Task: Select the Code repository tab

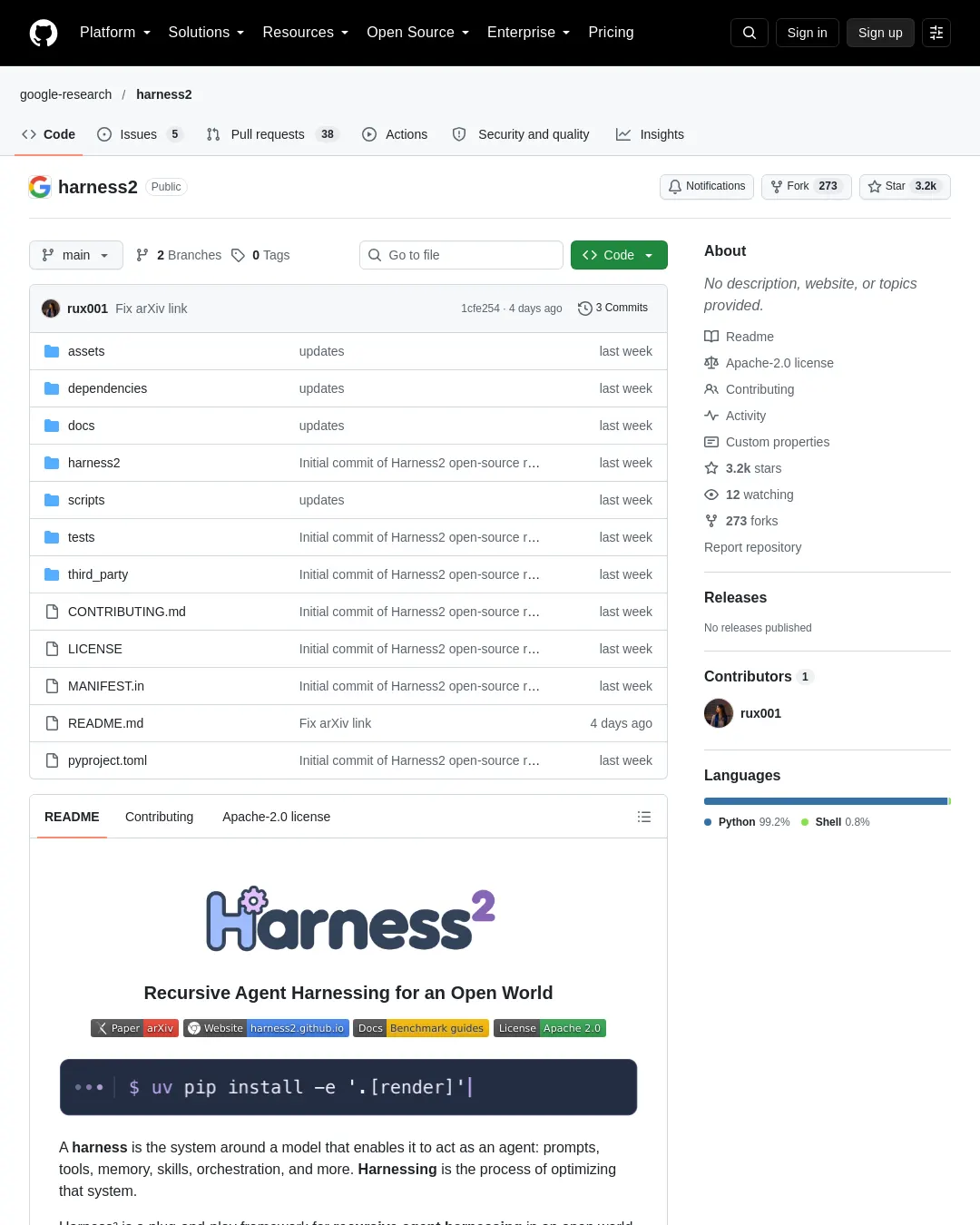Action: click(x=49, y=134)
